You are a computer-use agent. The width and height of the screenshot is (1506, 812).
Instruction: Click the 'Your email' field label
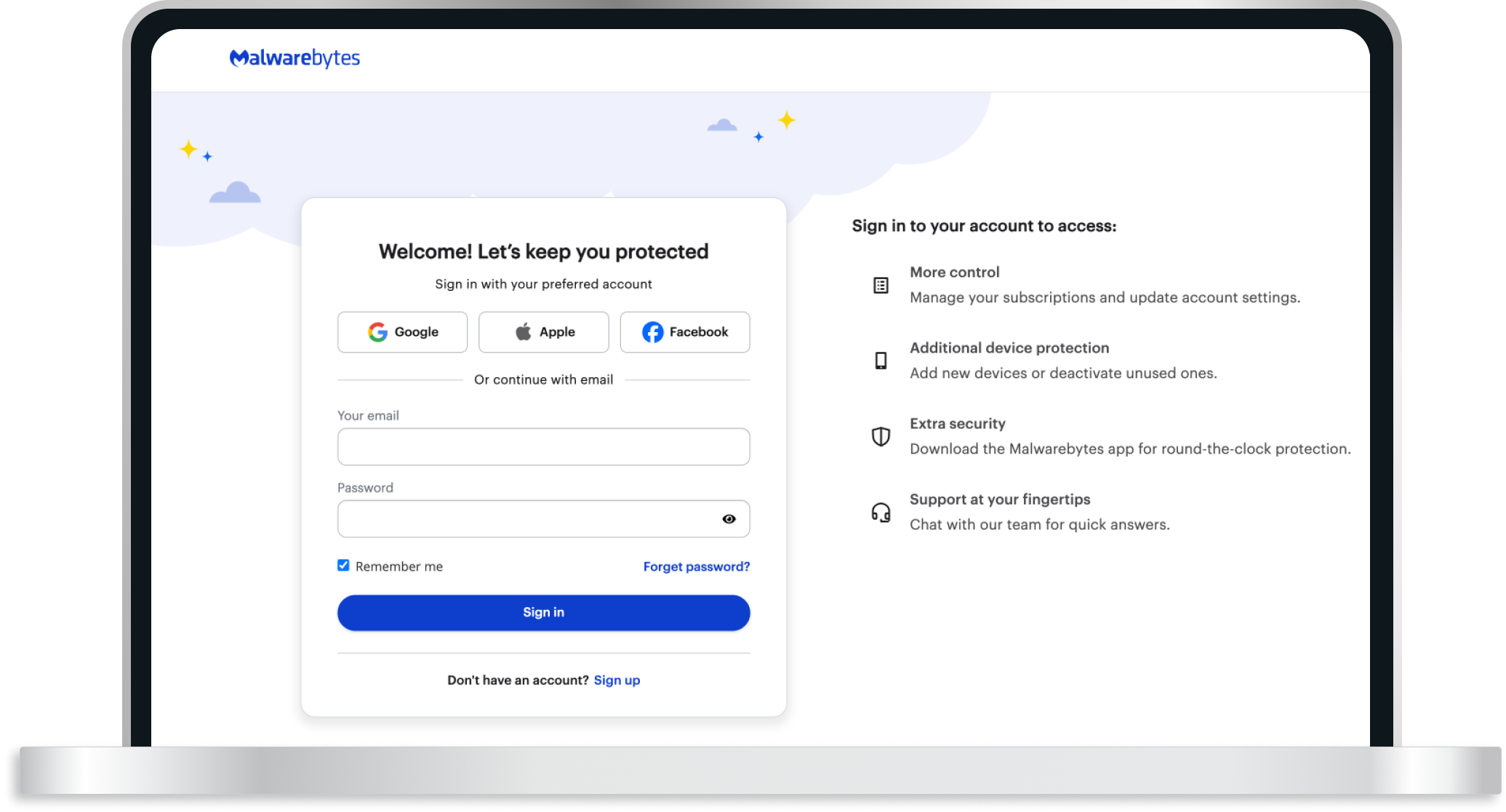[368, 416]
